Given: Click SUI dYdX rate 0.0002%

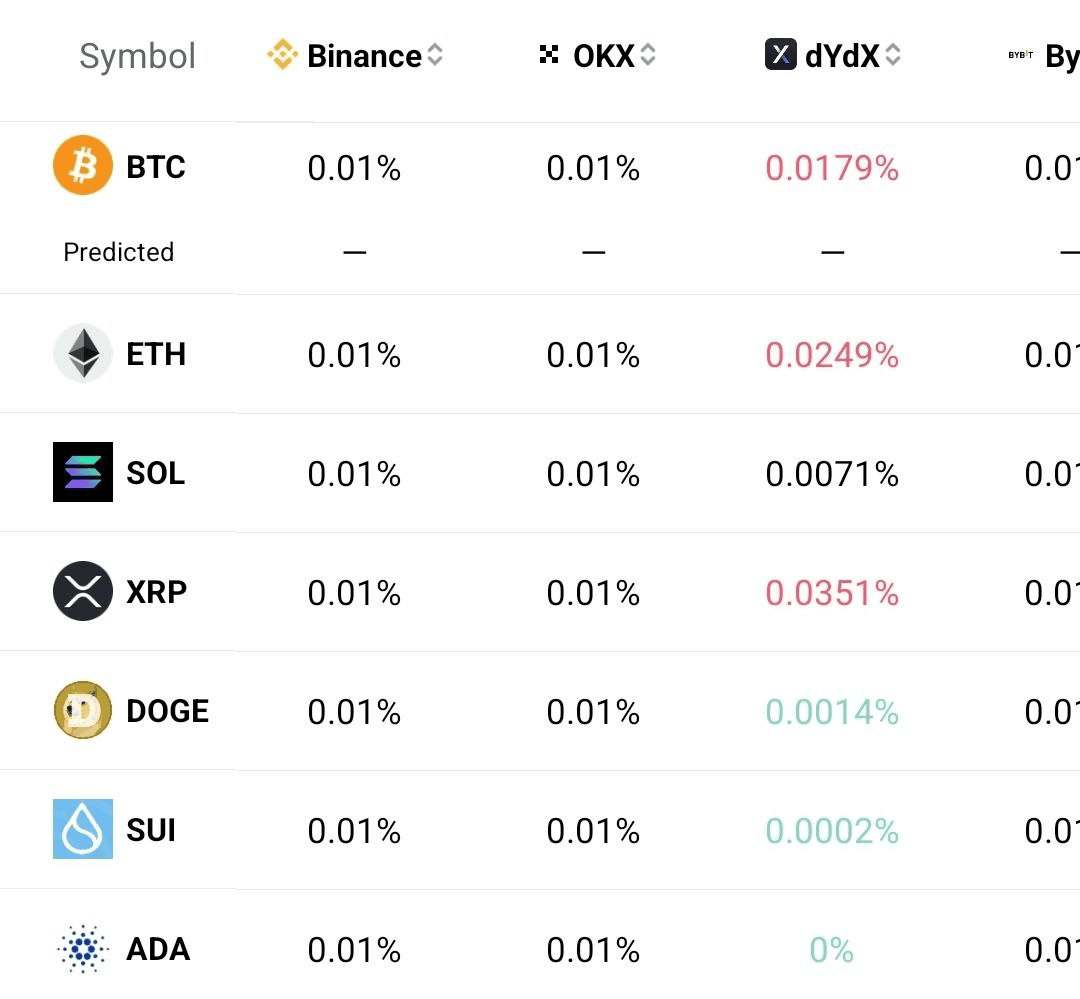Looking at the screenshot, I should click(x=832, y=831).
